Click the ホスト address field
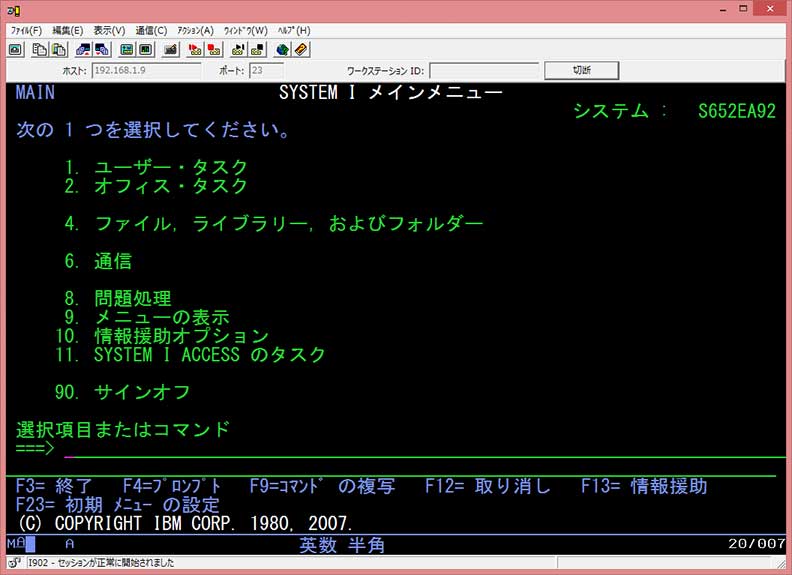The width and height of the screenshot is (792, 575). coord(148,71)
